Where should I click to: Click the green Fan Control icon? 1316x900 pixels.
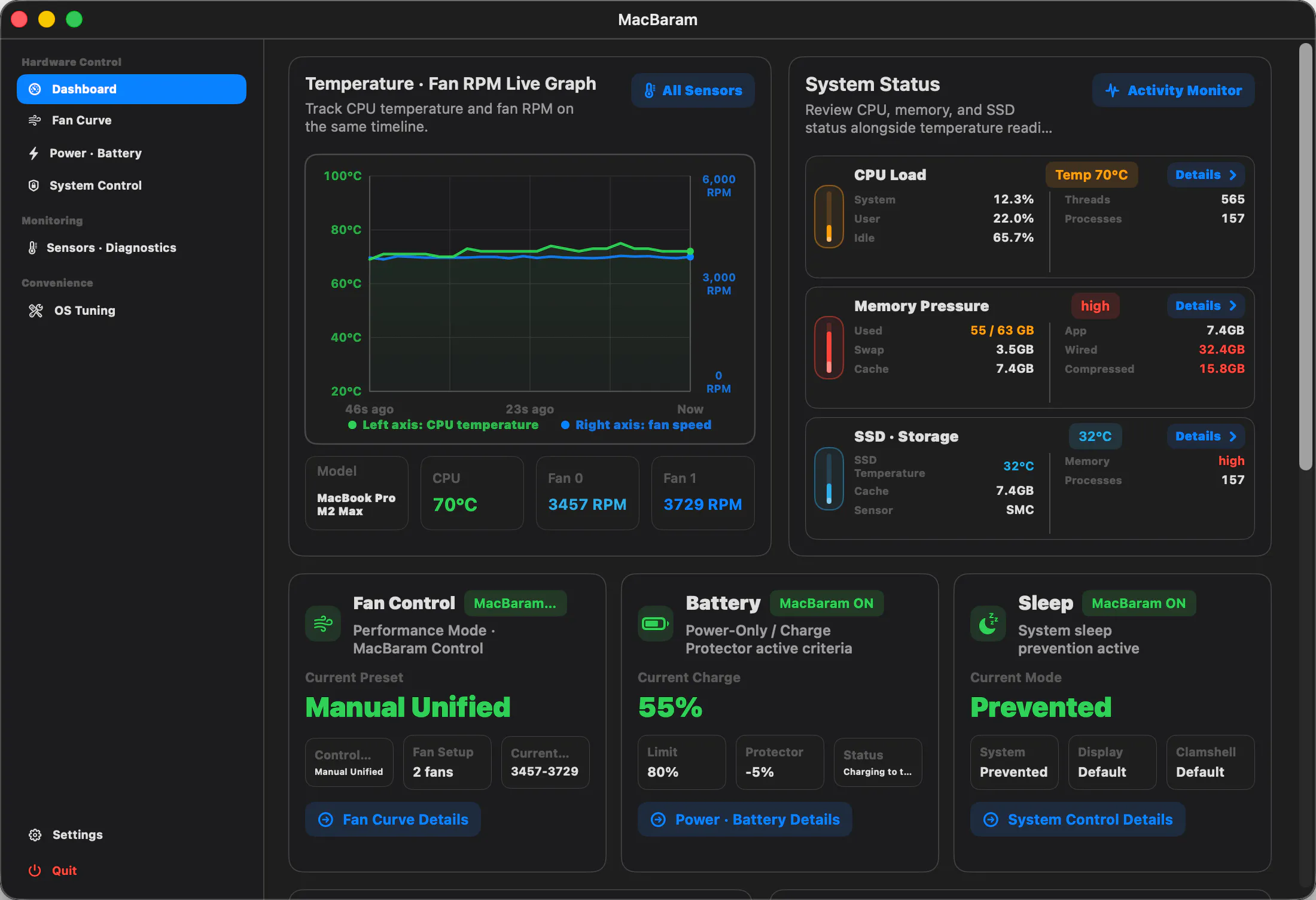click(323, 624)
